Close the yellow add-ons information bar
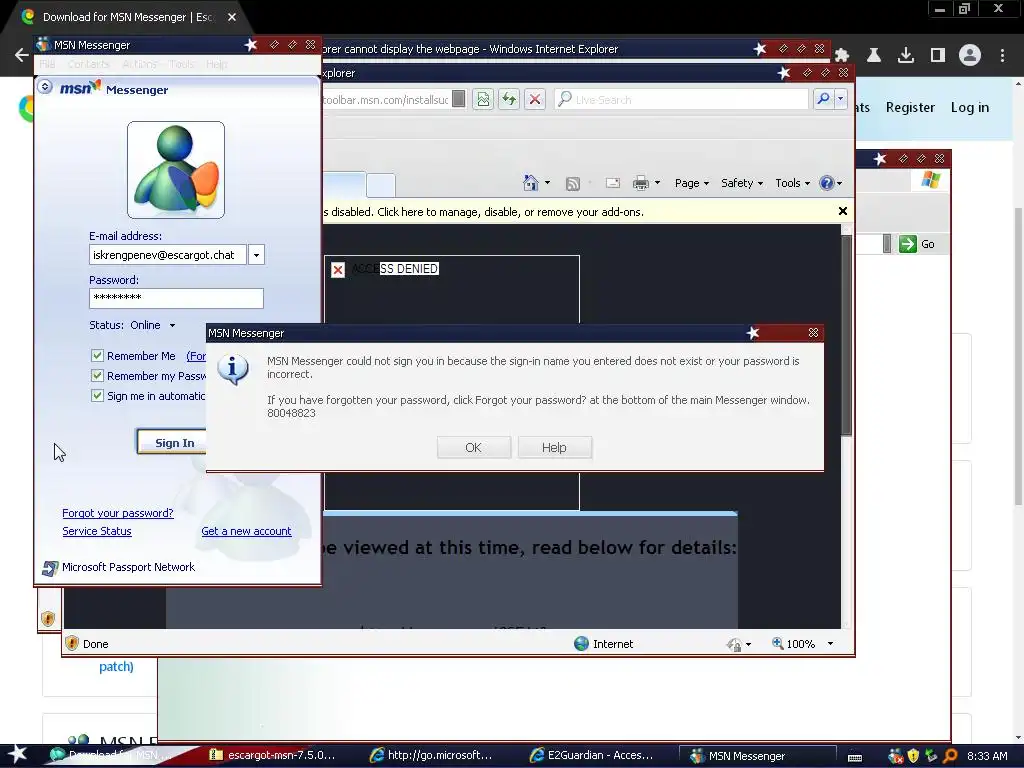1024x768 pixels. click(842, 211)
